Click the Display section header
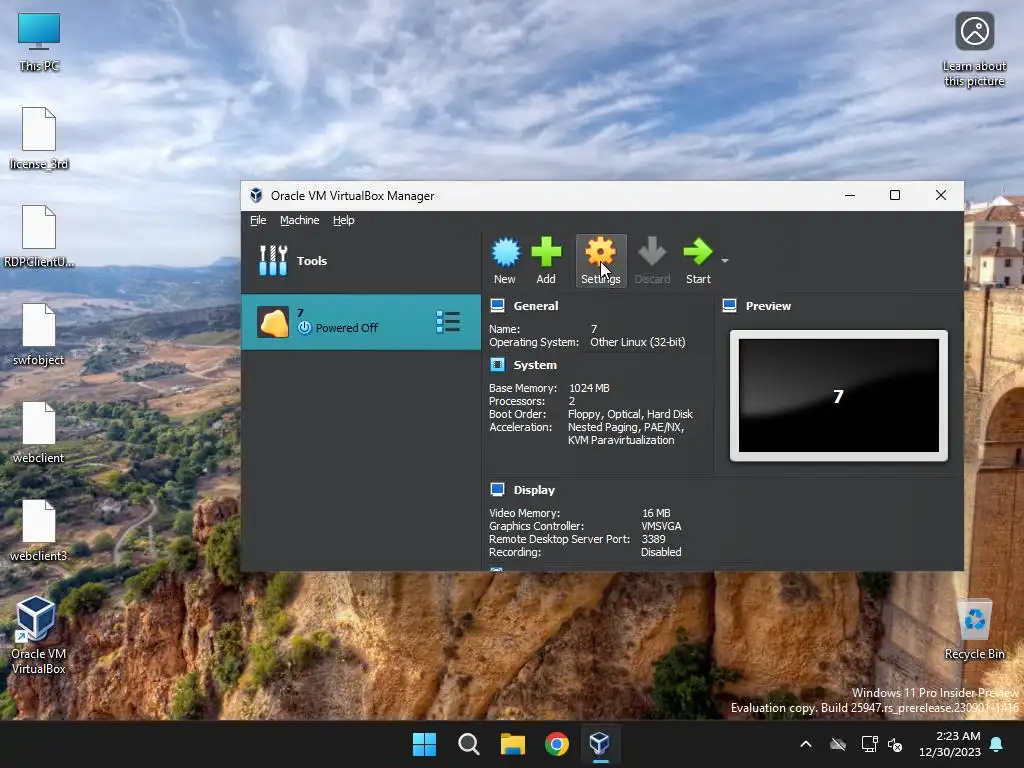 tap(534, 490)
